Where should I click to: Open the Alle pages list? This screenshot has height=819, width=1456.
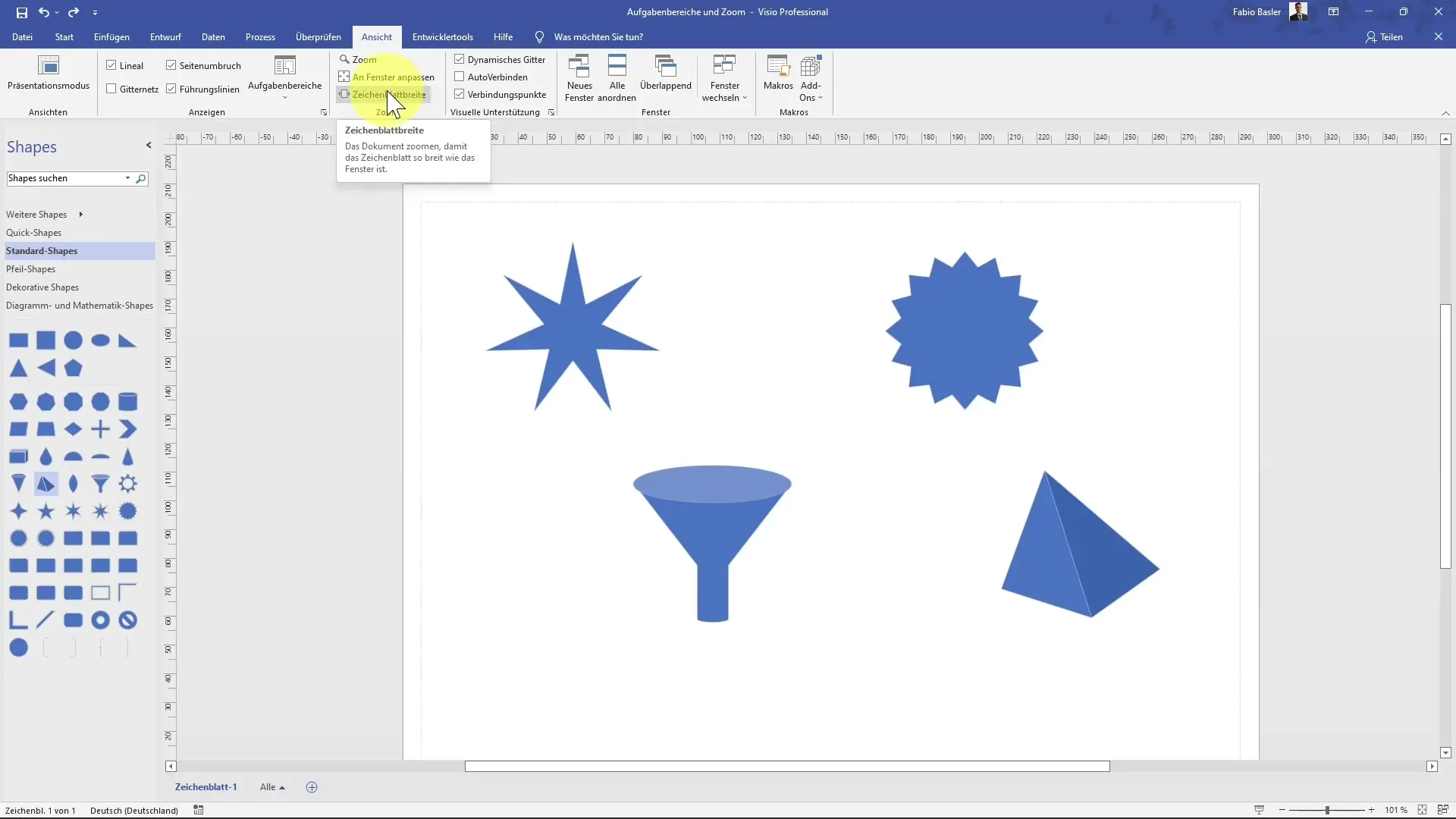point(272,787)
